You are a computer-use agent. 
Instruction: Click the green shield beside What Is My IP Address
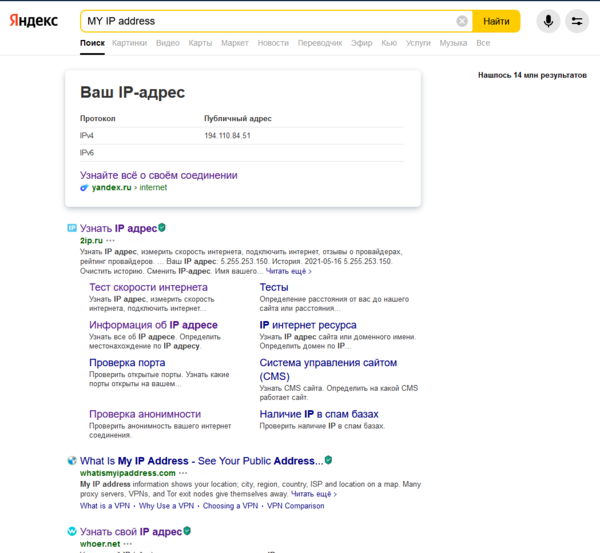(328, 460)
